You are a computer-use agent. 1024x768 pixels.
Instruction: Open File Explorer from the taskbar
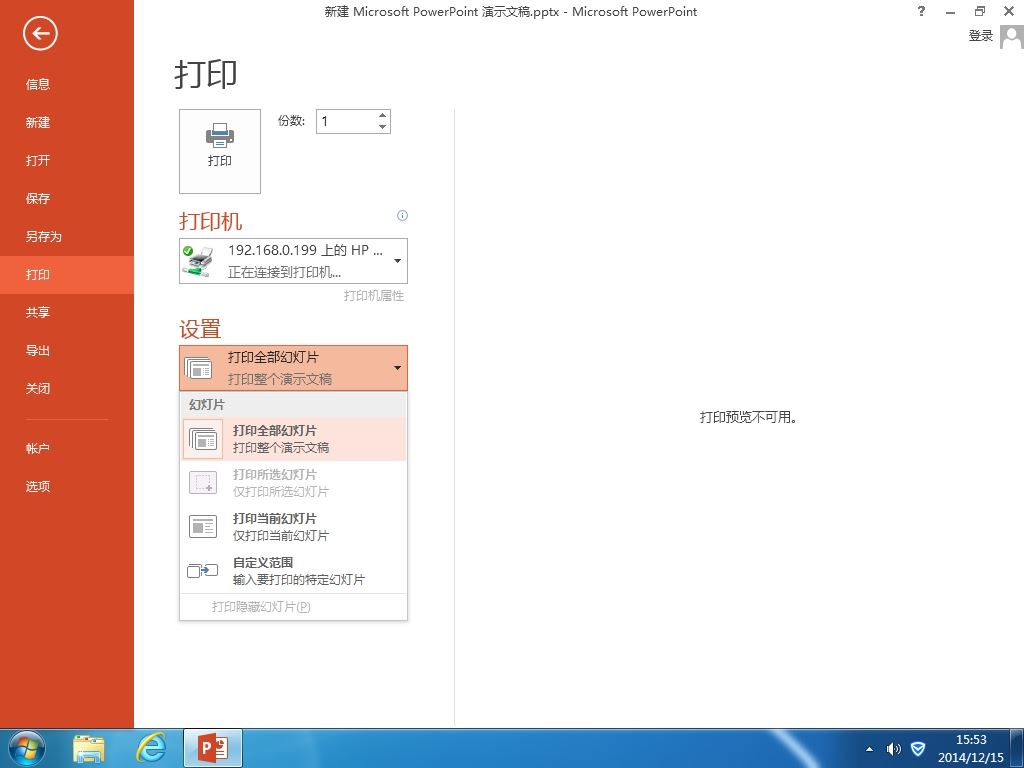(89, 748)
